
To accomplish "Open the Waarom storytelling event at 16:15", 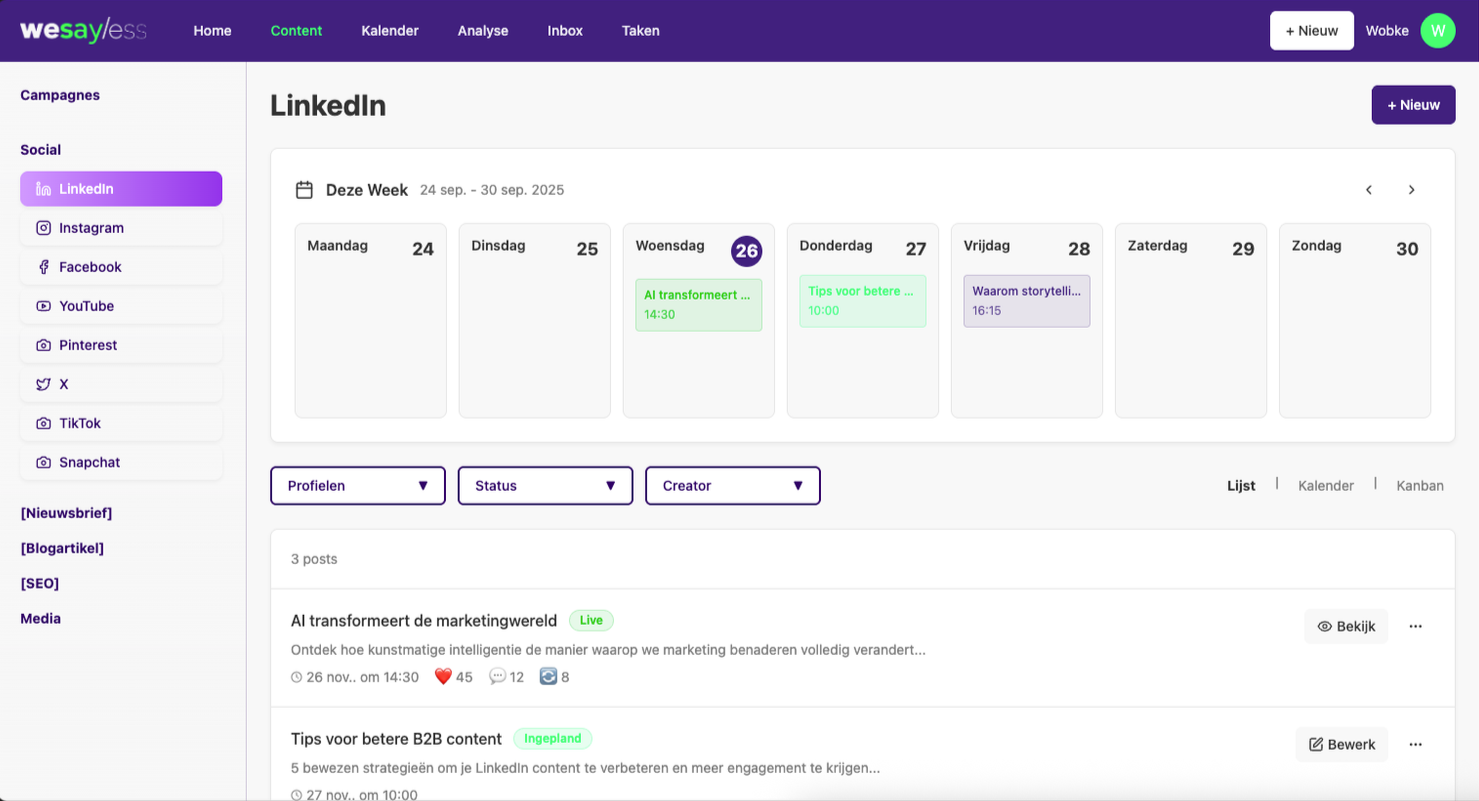I will pos(1027,301).
